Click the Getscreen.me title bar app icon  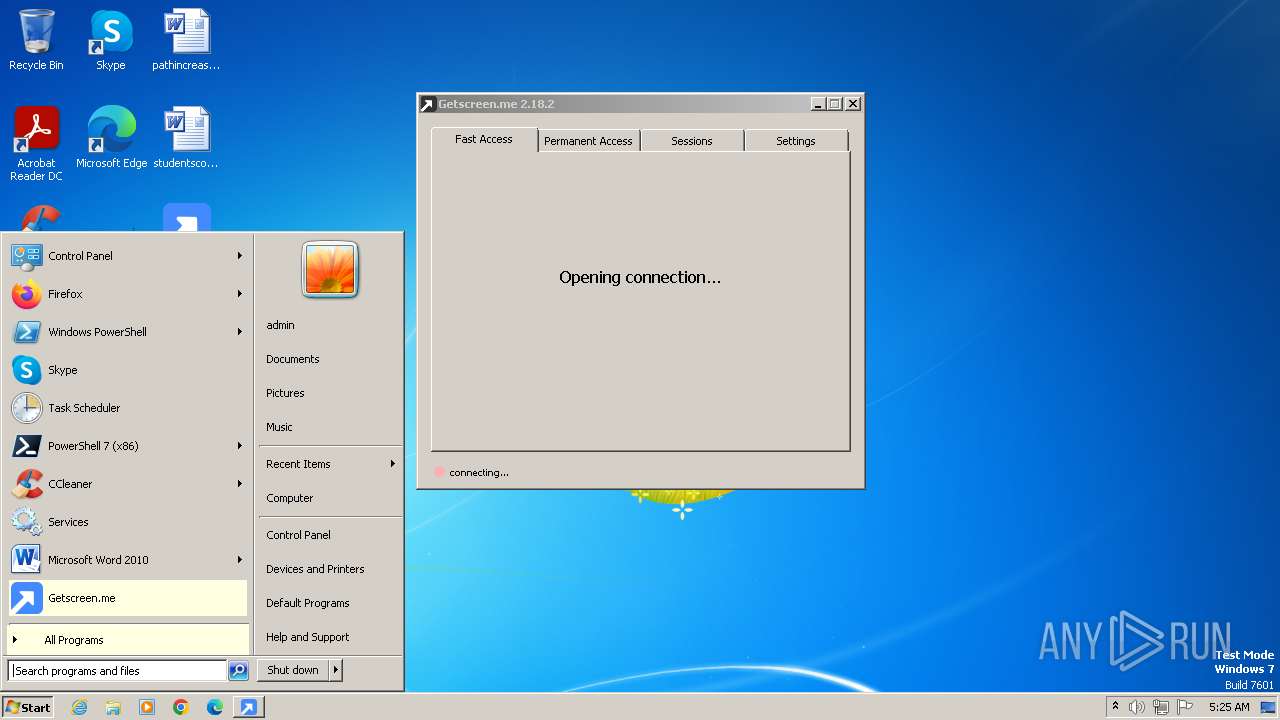coord(427,104)
